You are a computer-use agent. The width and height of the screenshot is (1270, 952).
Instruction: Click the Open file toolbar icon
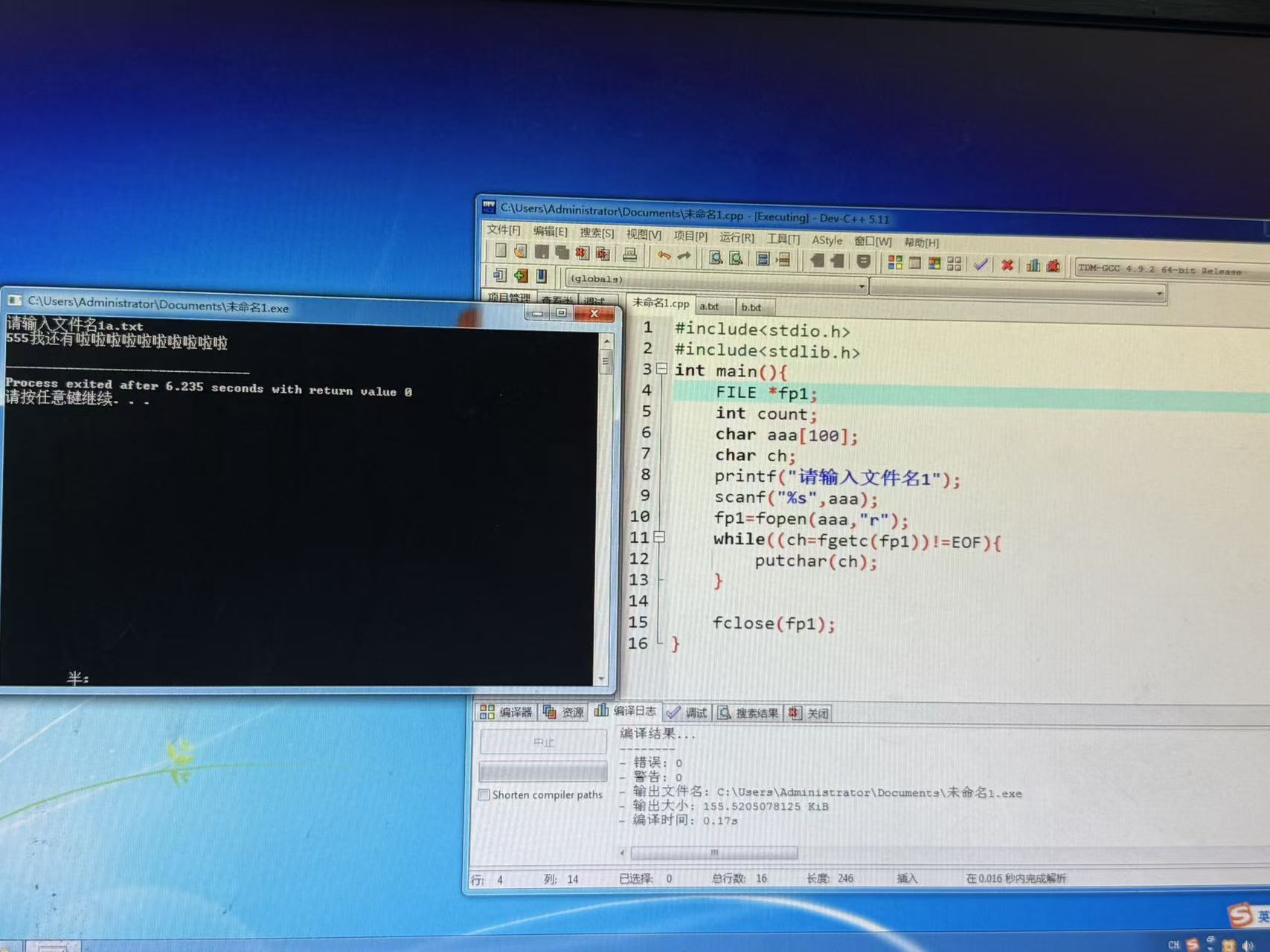pos(521,252)
